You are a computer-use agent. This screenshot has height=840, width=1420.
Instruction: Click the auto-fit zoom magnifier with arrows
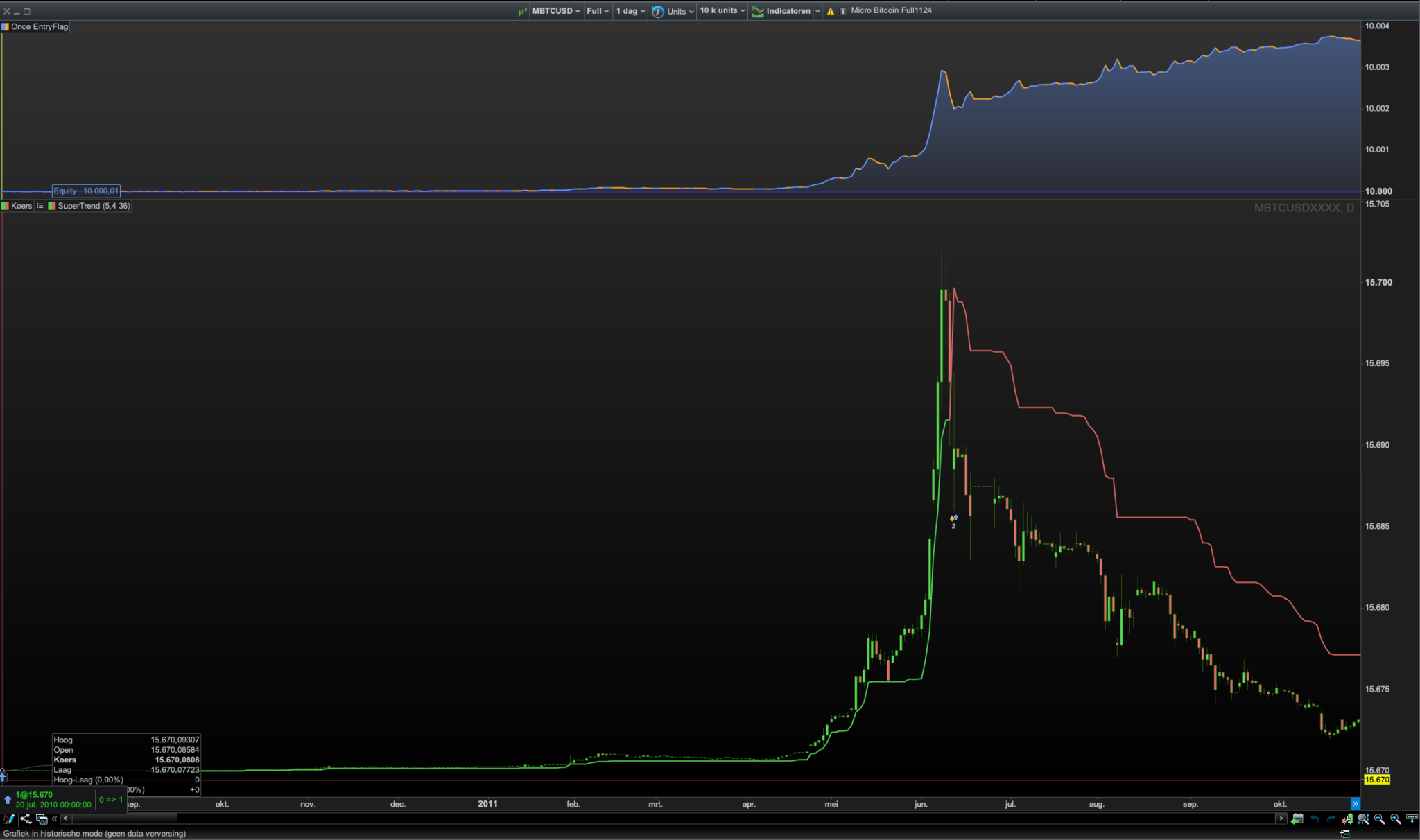tap(1363, 819)
